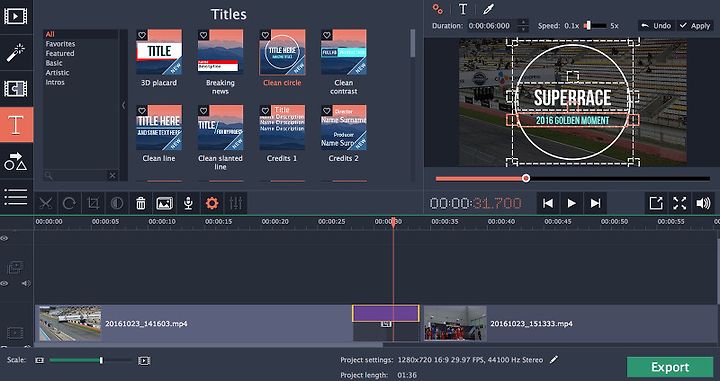
Task: Select the Titles tab with T icon
Action: point(16,125)
